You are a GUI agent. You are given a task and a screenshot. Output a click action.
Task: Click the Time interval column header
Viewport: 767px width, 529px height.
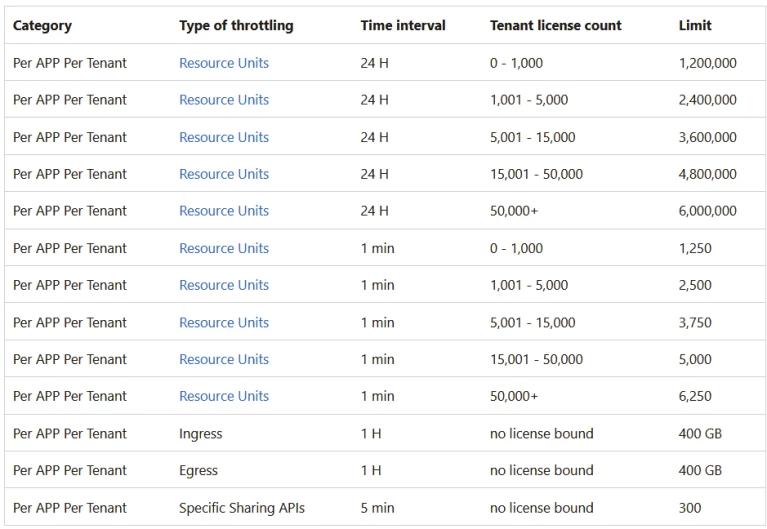[403, 26]
